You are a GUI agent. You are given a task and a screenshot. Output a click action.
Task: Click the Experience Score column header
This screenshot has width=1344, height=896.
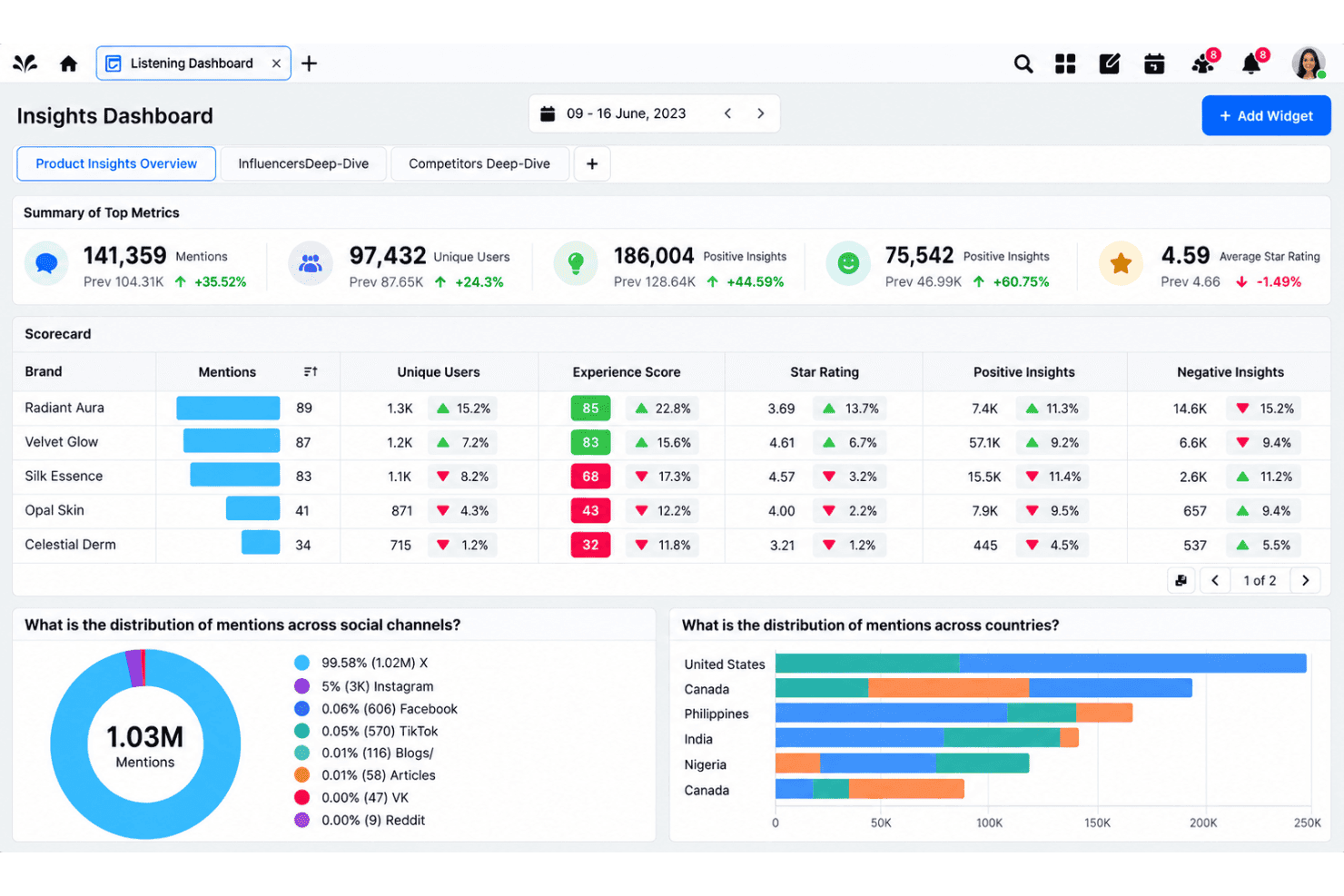627,372
